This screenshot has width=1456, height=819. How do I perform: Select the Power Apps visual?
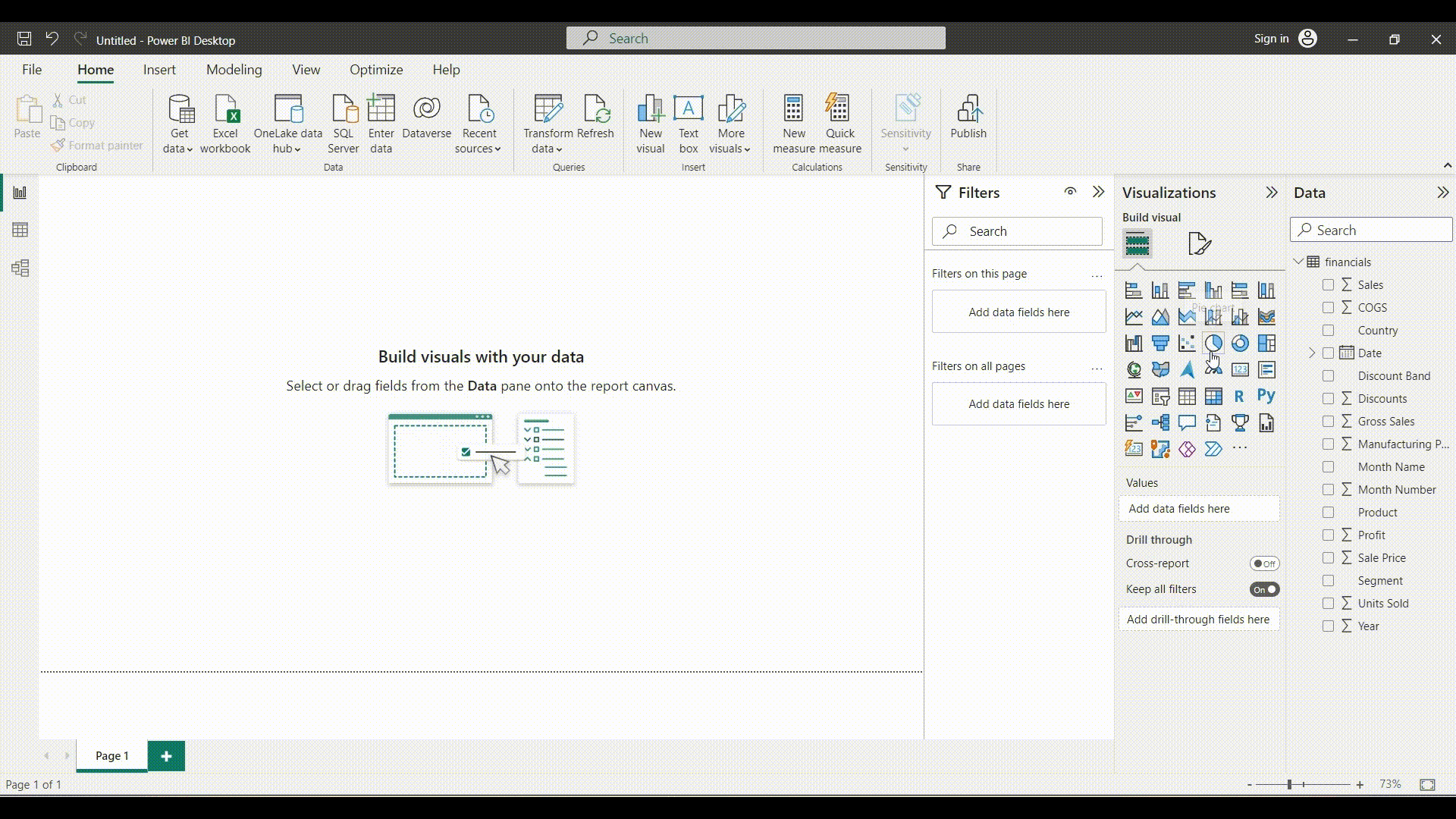click(x=1187, y=449)
